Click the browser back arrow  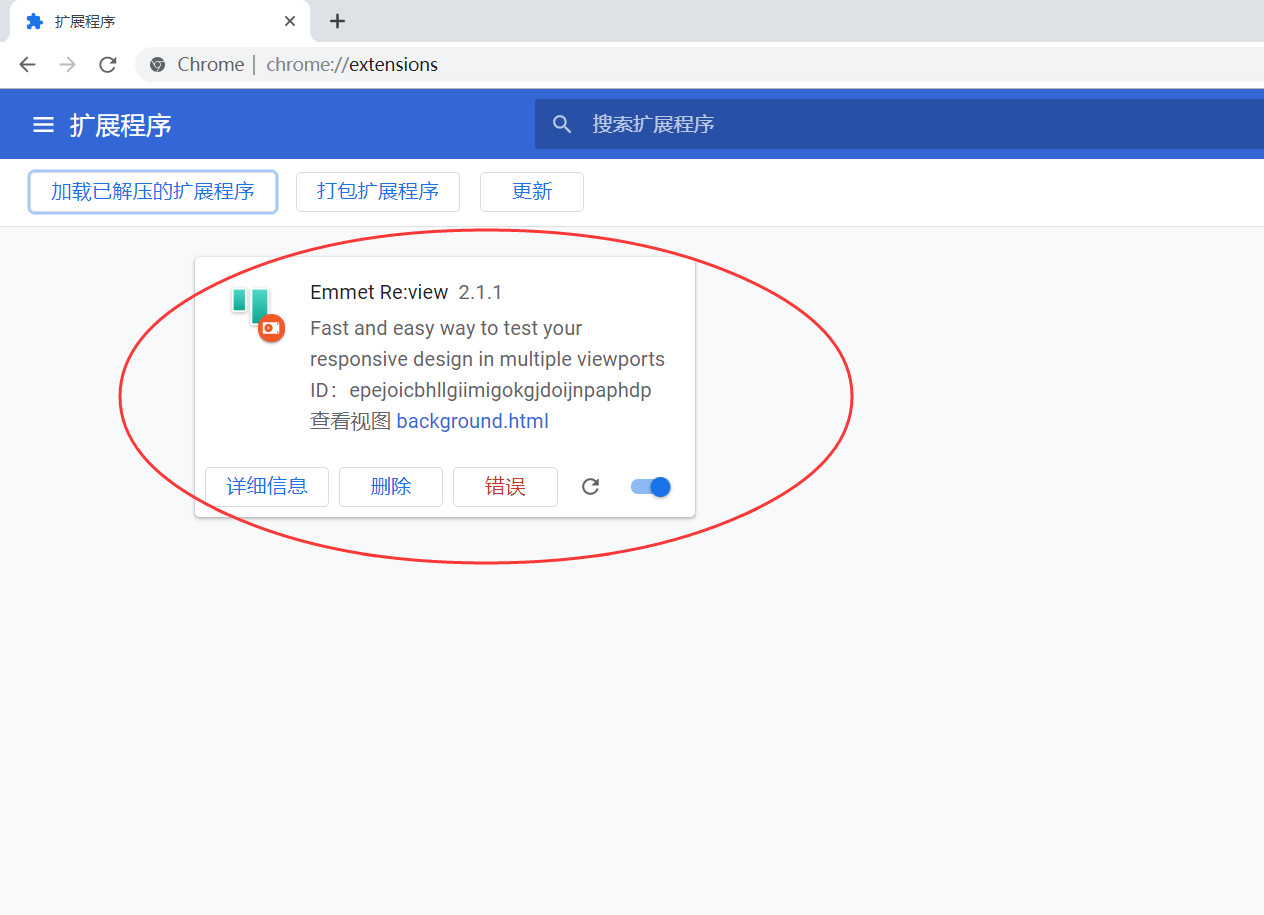pyautogui.click(x=27, y=64)
